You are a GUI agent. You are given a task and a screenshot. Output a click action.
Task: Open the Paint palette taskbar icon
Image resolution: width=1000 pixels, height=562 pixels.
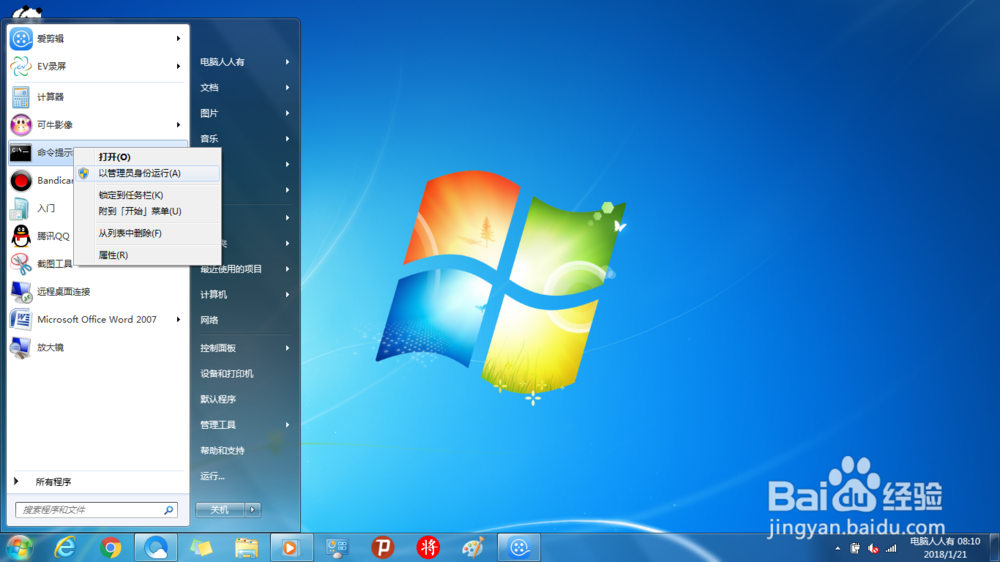pyautogui.click(x=473, y=547)
